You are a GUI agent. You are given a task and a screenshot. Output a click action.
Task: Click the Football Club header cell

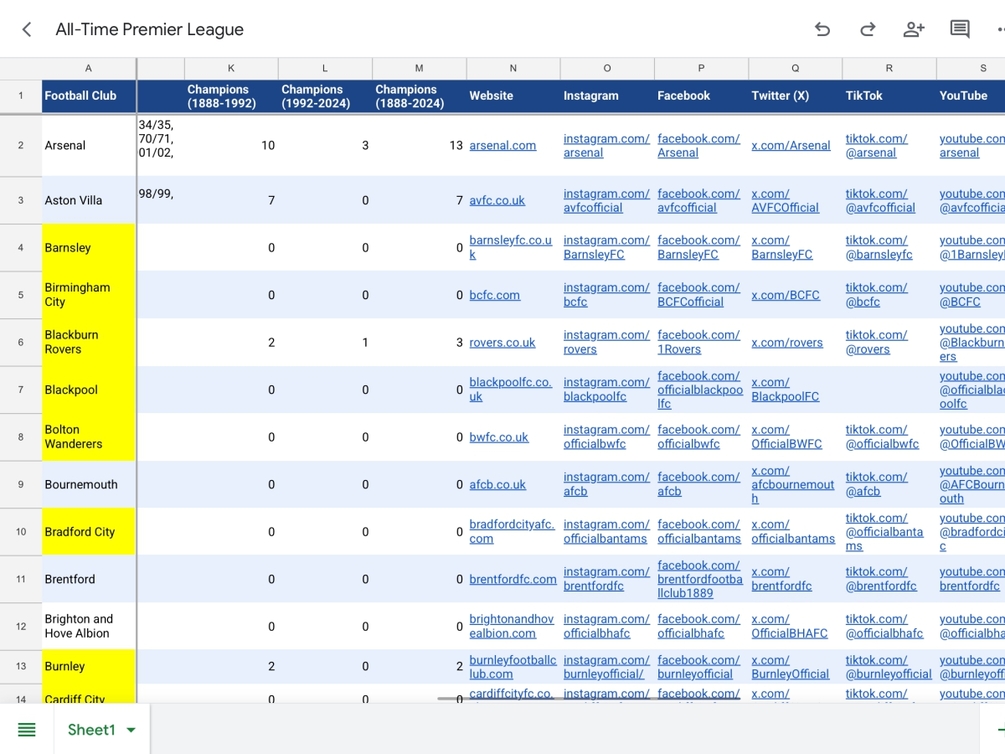click(x=89, y=96)
